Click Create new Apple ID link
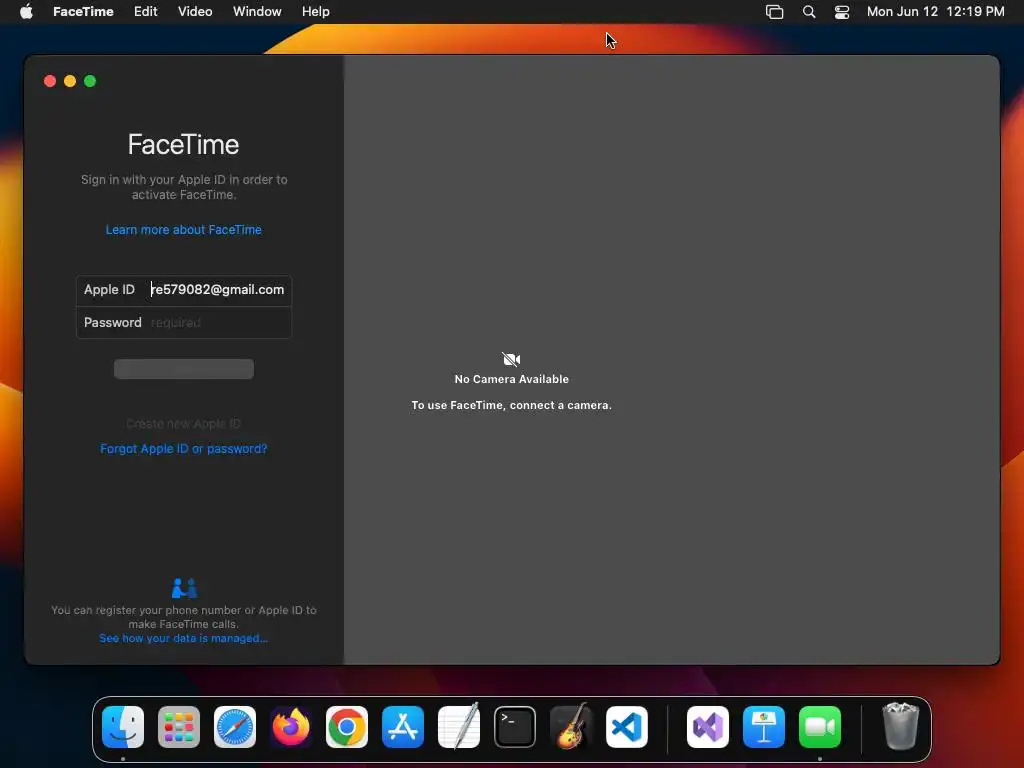This screenshot has height=768, width=1024. pyautogui.click(x=184, y=424)
